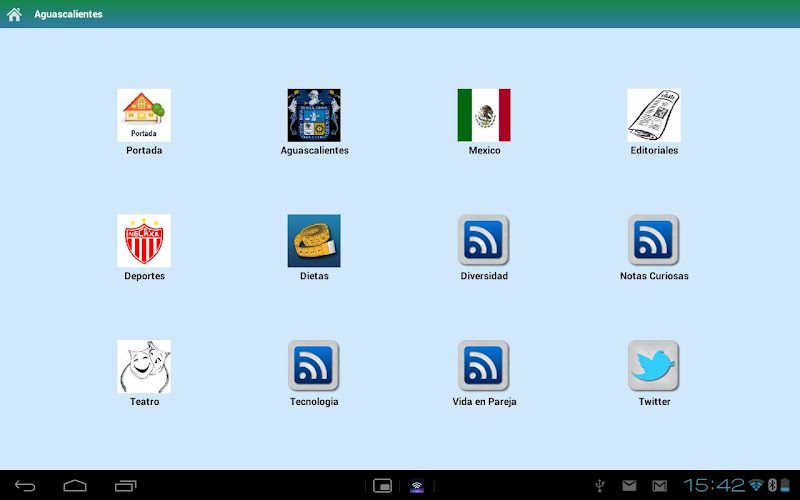Tap the 15:42 clock in status area
This screenshot has height=500, width=800.
pos(714,485)
